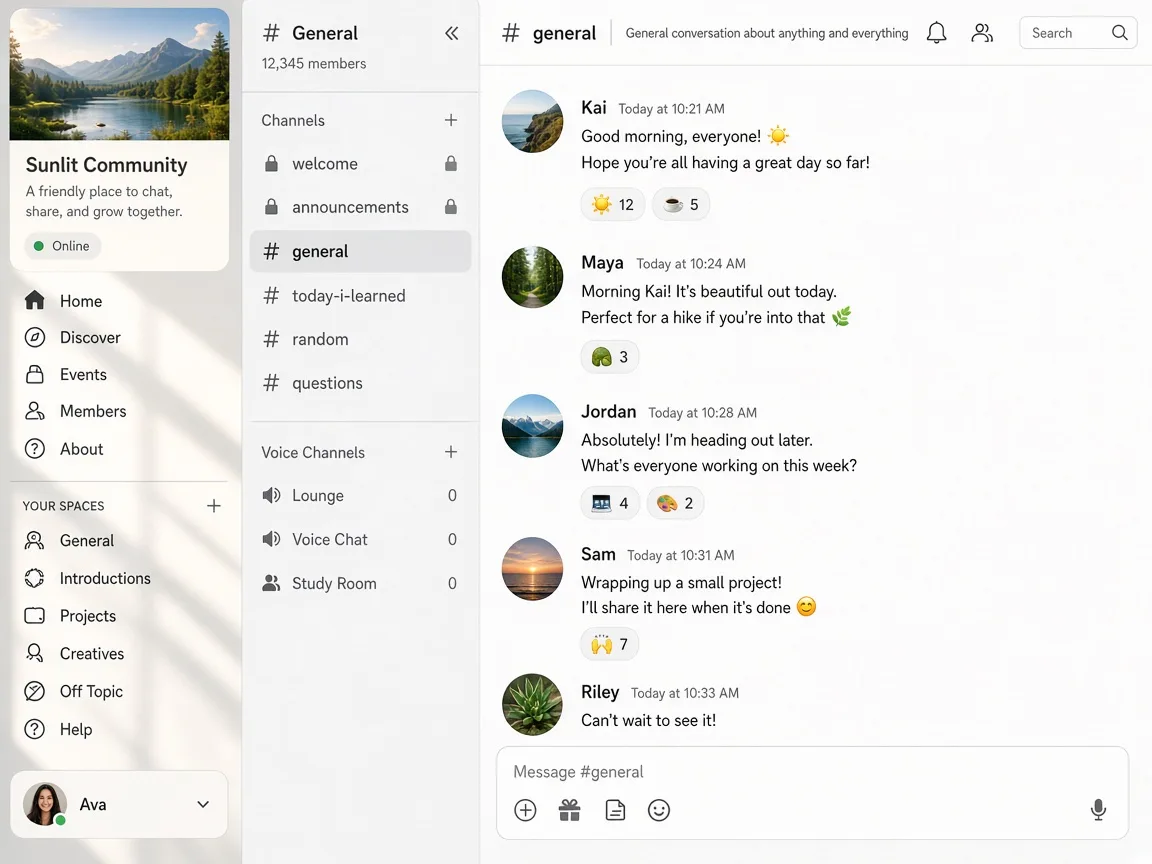
Task: Add a new channel with Channels plus
Action: pyautogui.click(x=451, y=120)
